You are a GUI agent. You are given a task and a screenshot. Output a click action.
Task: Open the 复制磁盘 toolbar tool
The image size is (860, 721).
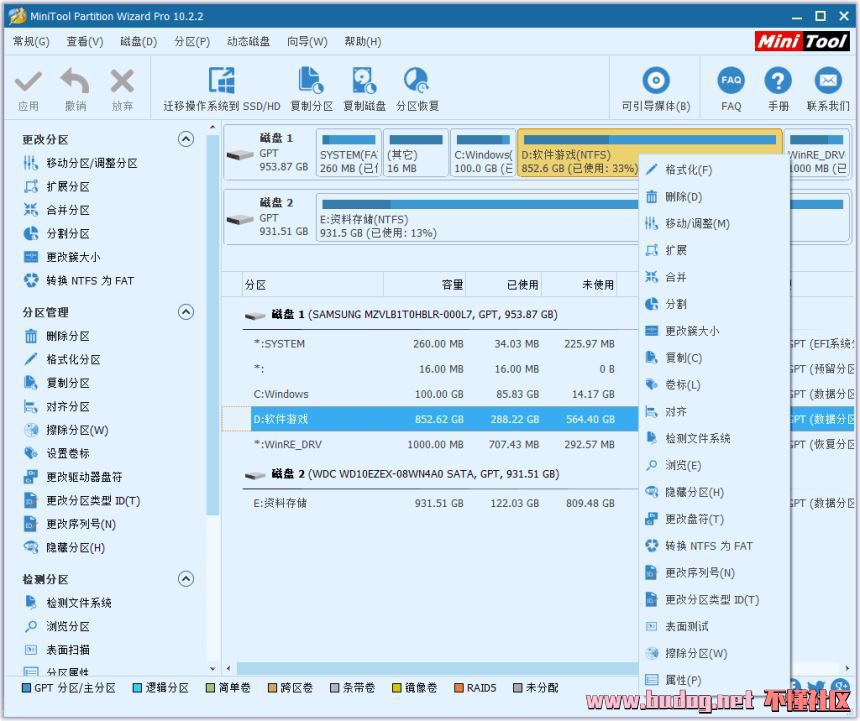(364, 89)
